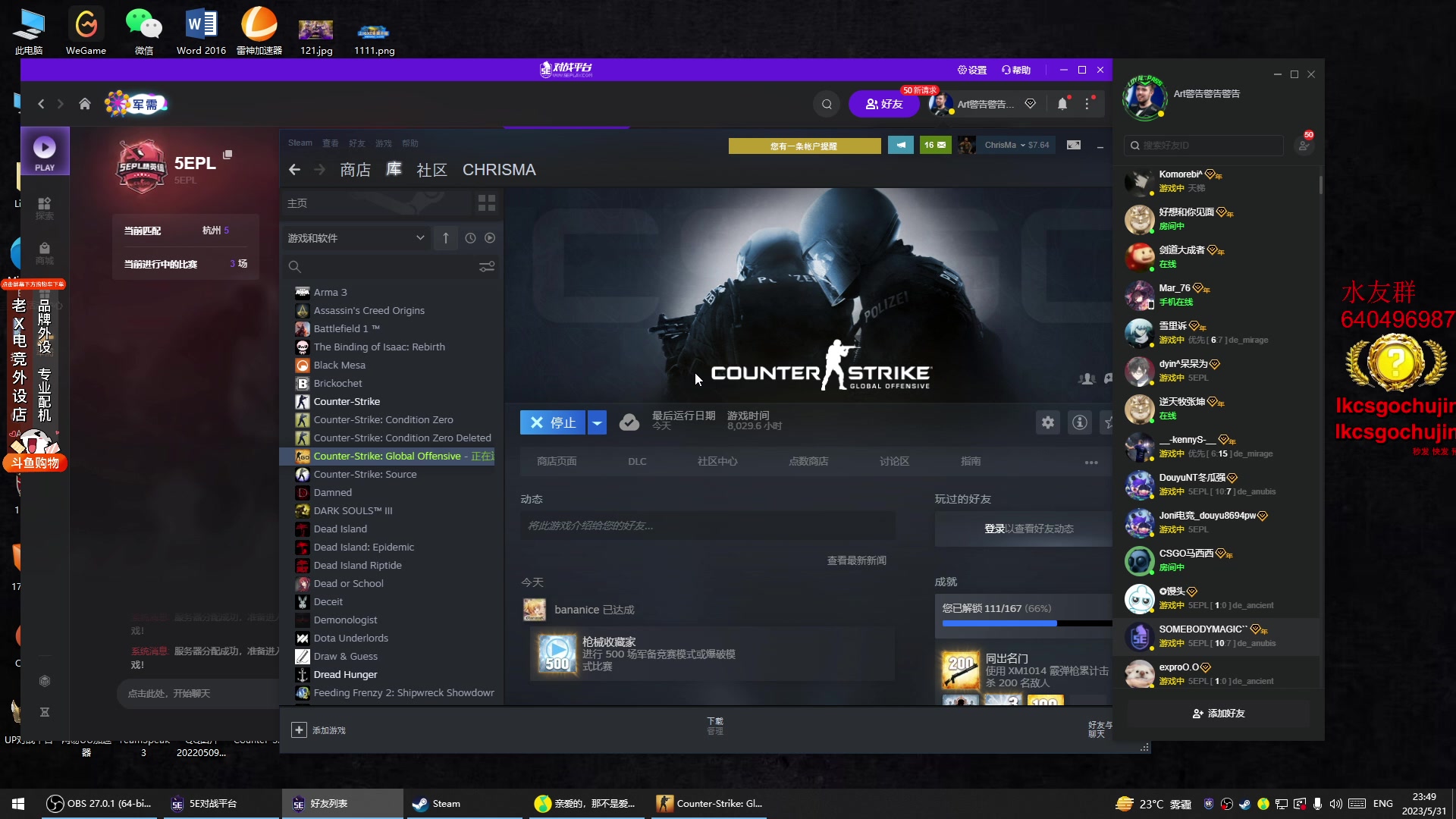Click the purple 好友 friends button

coord(884,105)
